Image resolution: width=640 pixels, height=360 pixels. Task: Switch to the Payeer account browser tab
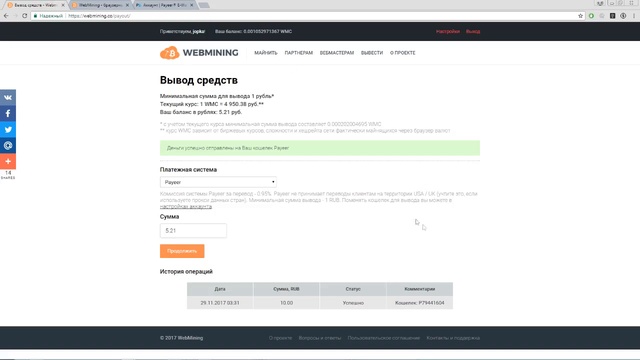pyautogui.click(x=164, y=5)
